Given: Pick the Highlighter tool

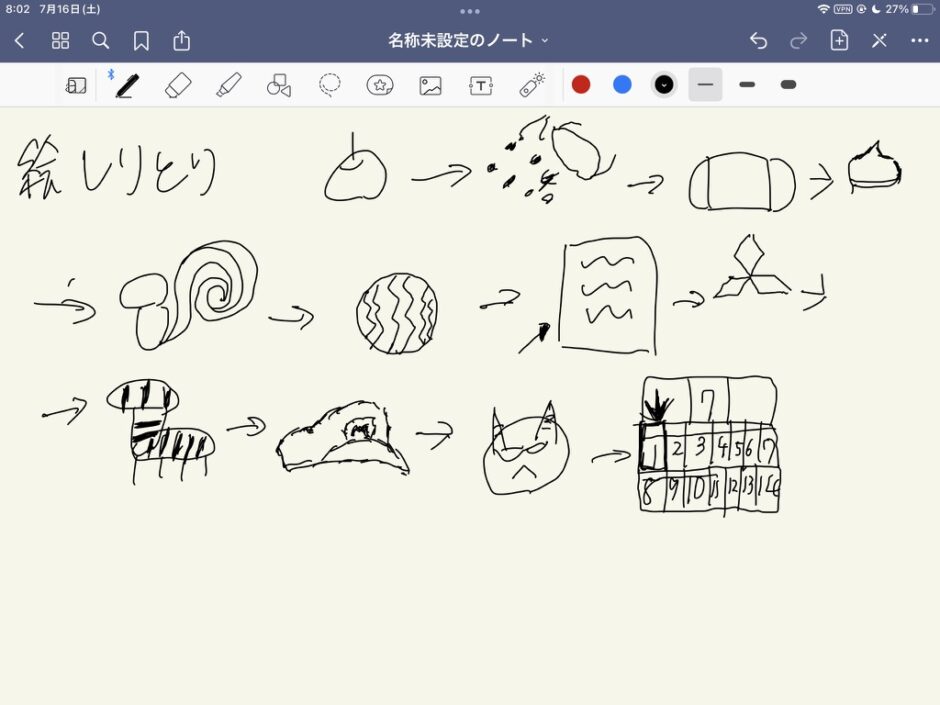Looking at the screenshot, I should pyautogui.click(x=228, y=85).
